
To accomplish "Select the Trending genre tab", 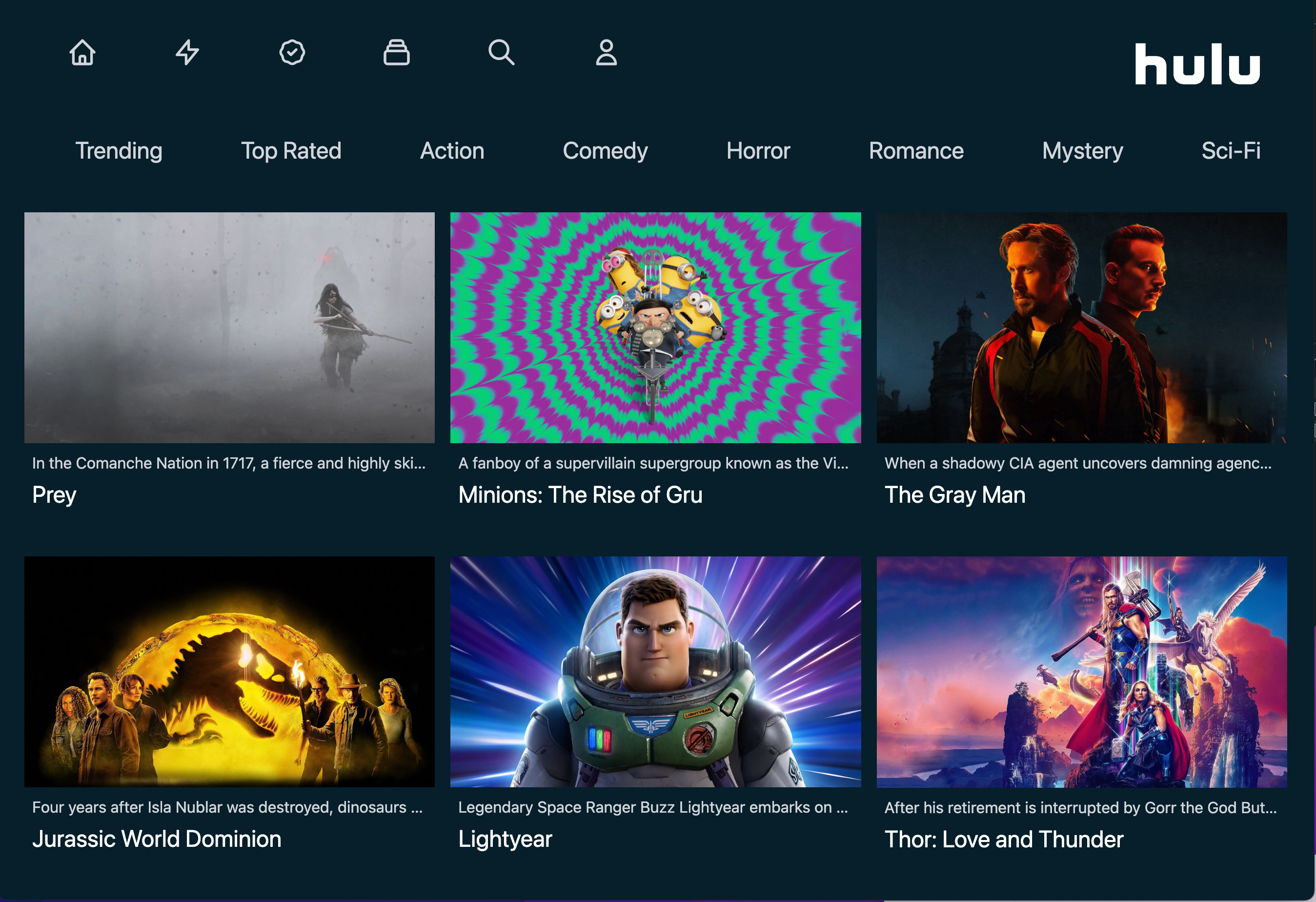I will click(x=119, y=151).
